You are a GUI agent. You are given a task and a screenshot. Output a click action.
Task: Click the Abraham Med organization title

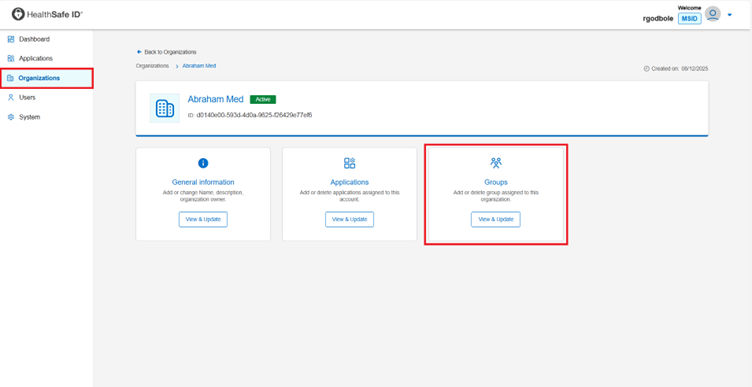point(215,99)
